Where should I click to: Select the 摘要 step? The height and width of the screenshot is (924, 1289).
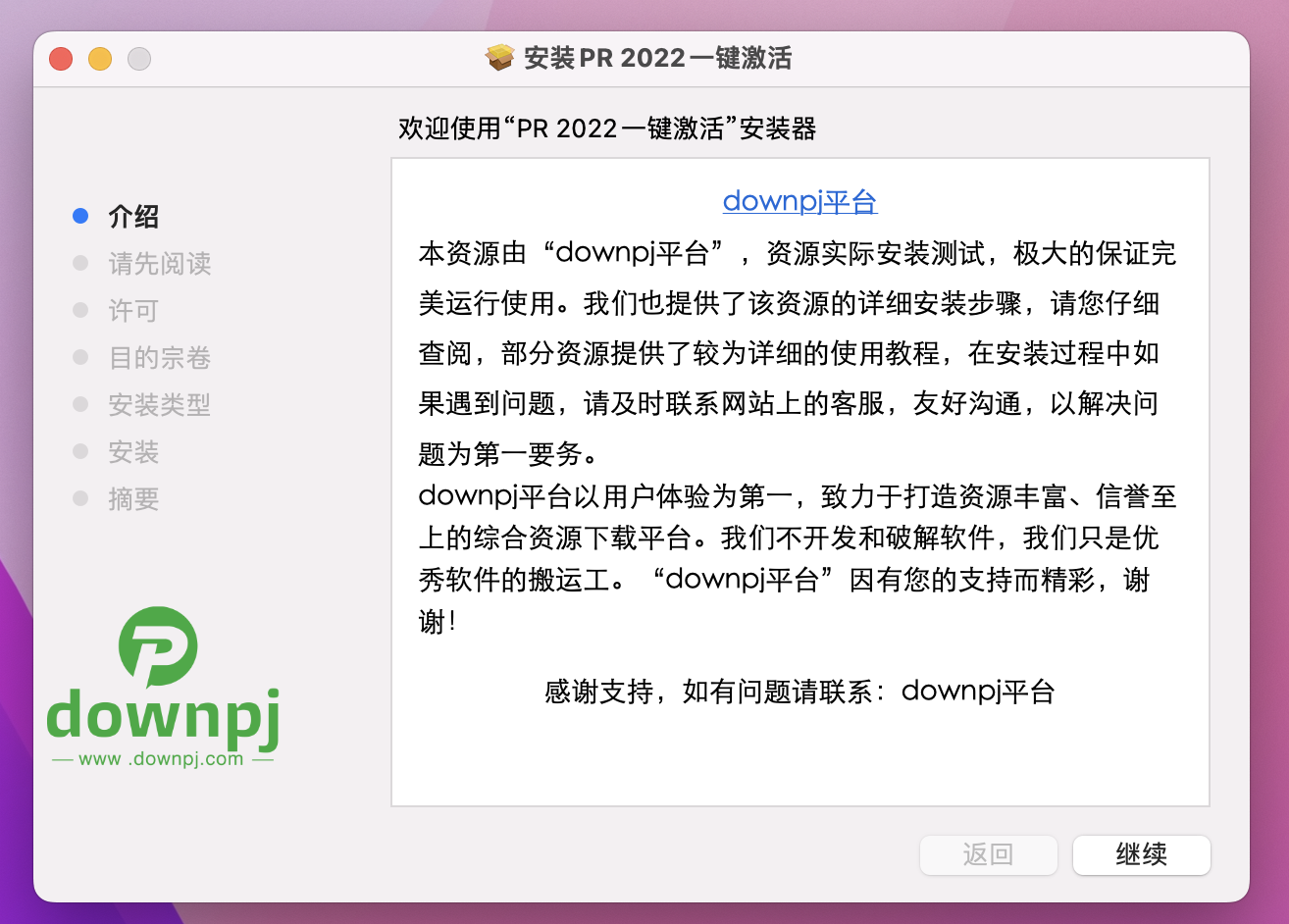point(133,499)
